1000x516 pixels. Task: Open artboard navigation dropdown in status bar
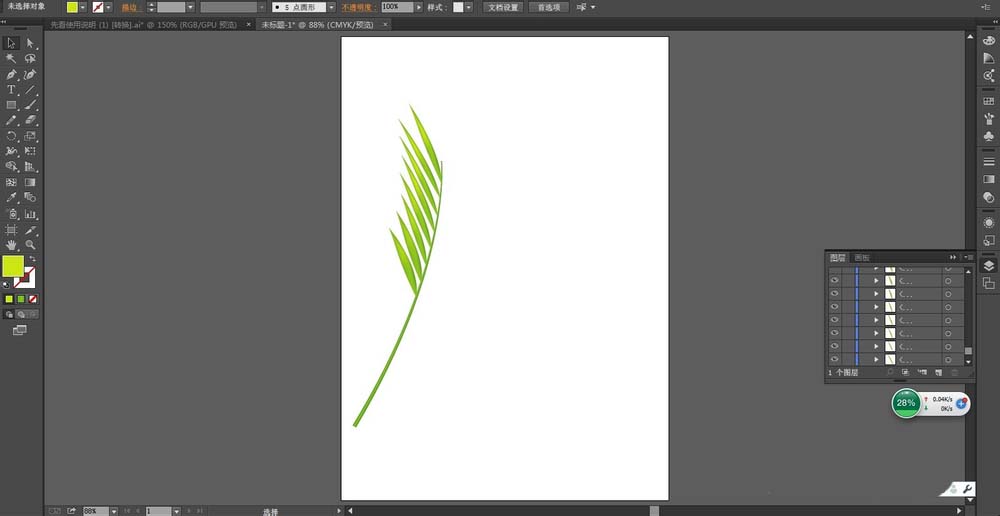click(x=177, y=511)
